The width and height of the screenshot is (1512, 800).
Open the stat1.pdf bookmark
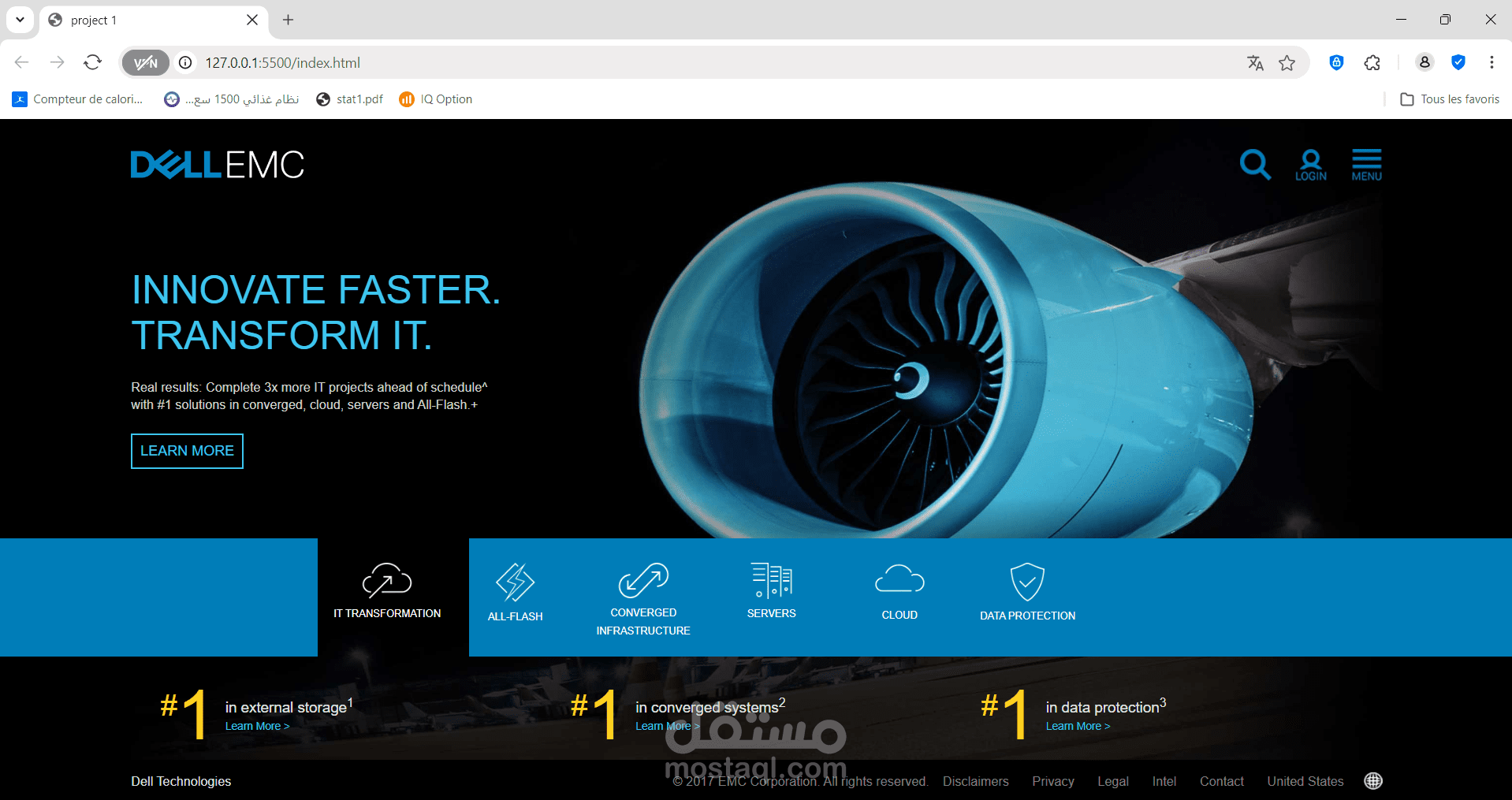pyautogui.click(x=349, y=99)
